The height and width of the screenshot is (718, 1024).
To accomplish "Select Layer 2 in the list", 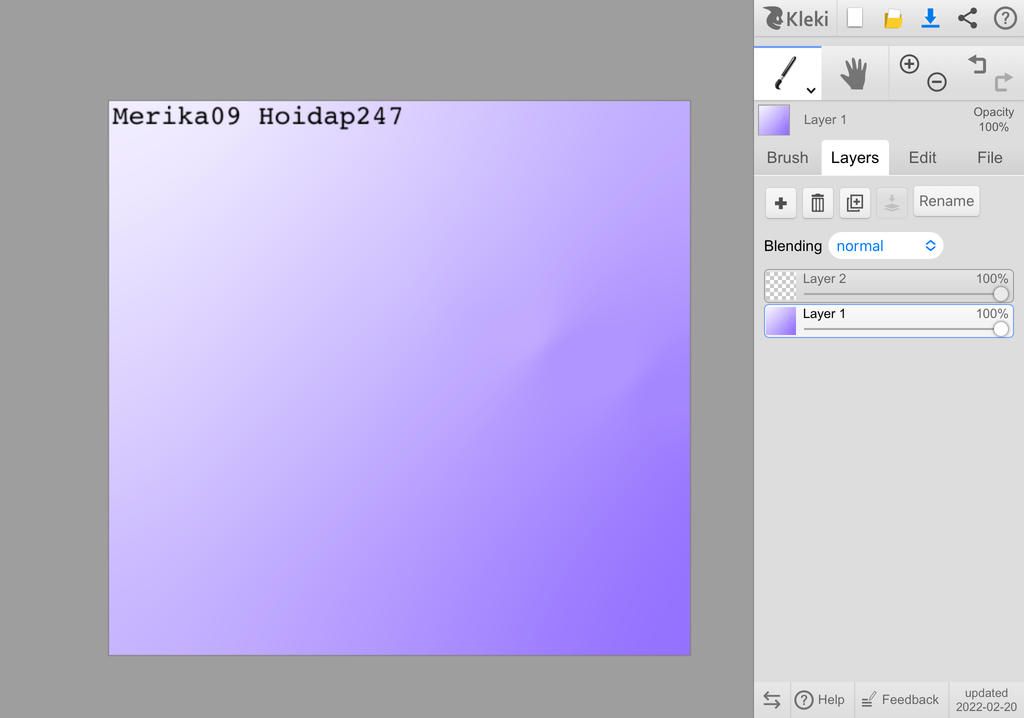I will [x=889, y=286].
